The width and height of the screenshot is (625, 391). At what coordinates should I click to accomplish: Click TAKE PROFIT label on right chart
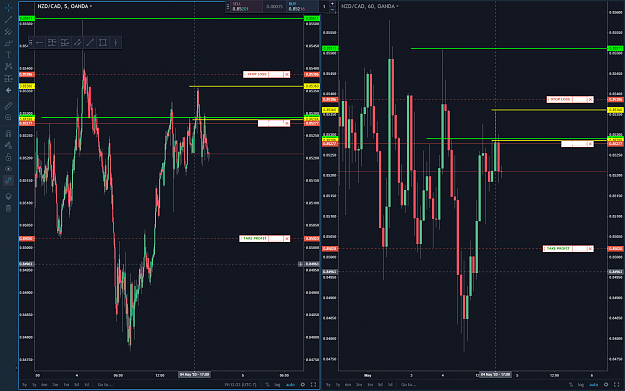click(x=558, y=248)
